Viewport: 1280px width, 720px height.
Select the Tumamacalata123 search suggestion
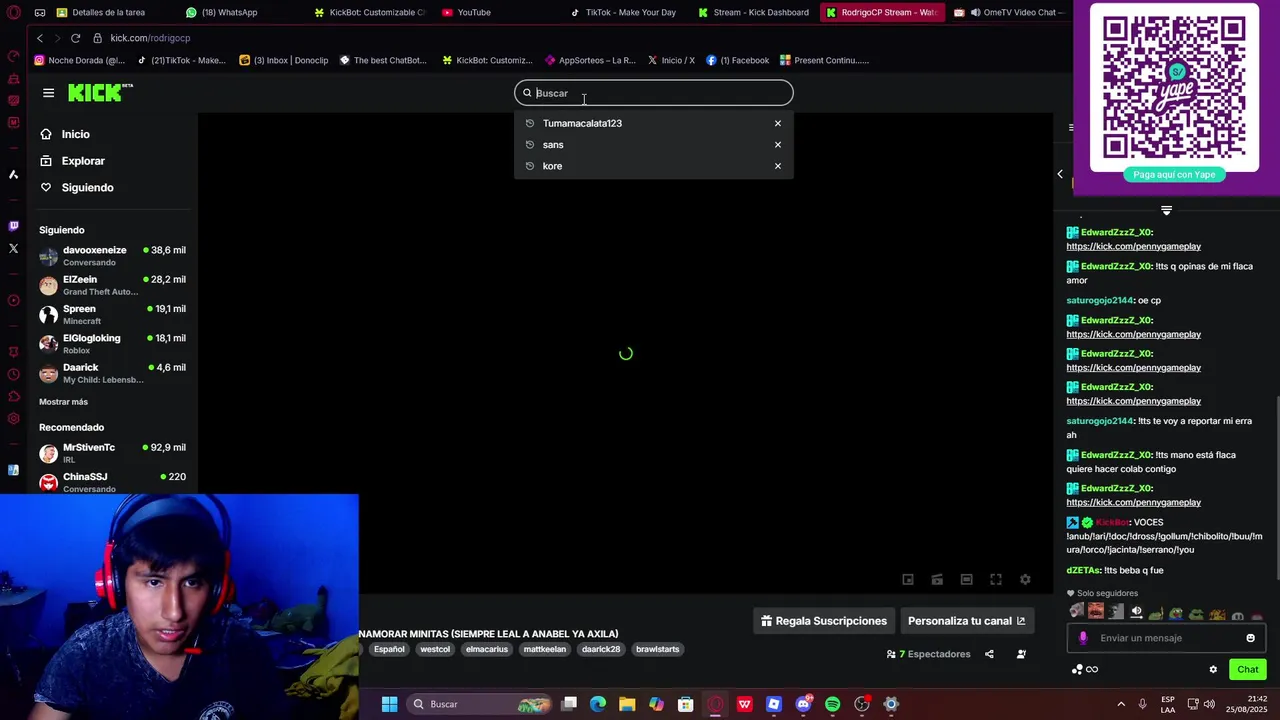[x=582, y=123]
